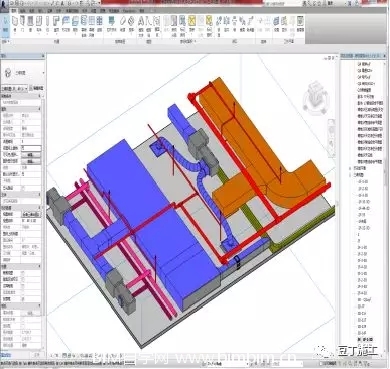Collapse the 3D views node in Project Browser

coord(350,175)
